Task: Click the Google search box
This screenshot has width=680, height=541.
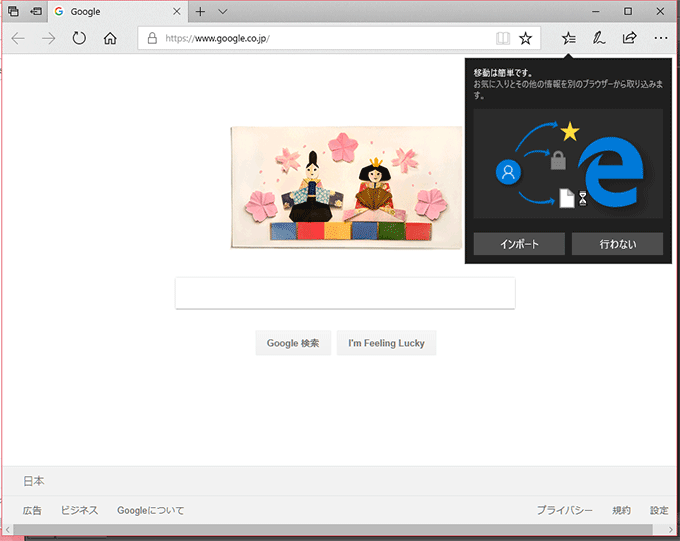Action: (345, 293)
